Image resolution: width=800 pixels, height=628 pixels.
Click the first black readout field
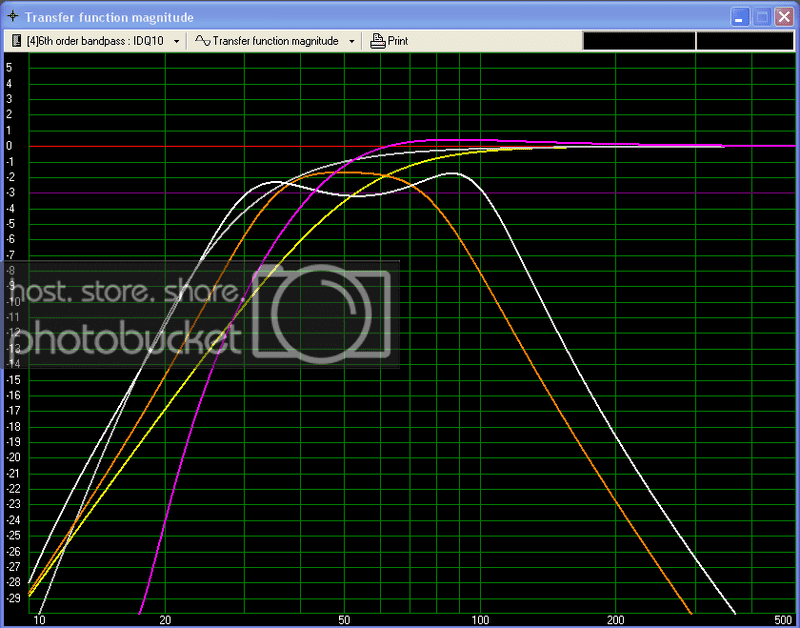[639, 41]
